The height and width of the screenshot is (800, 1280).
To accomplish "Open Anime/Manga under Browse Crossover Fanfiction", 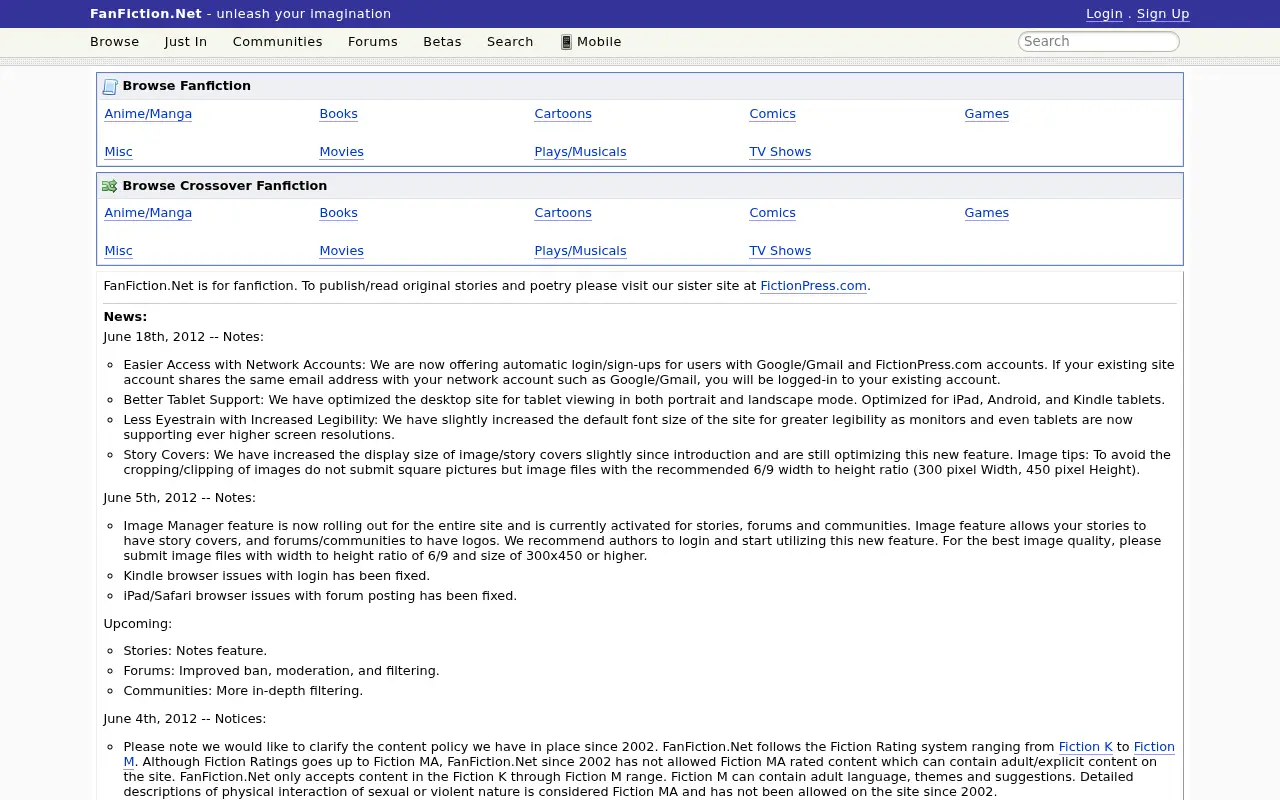I will [148, 213].
